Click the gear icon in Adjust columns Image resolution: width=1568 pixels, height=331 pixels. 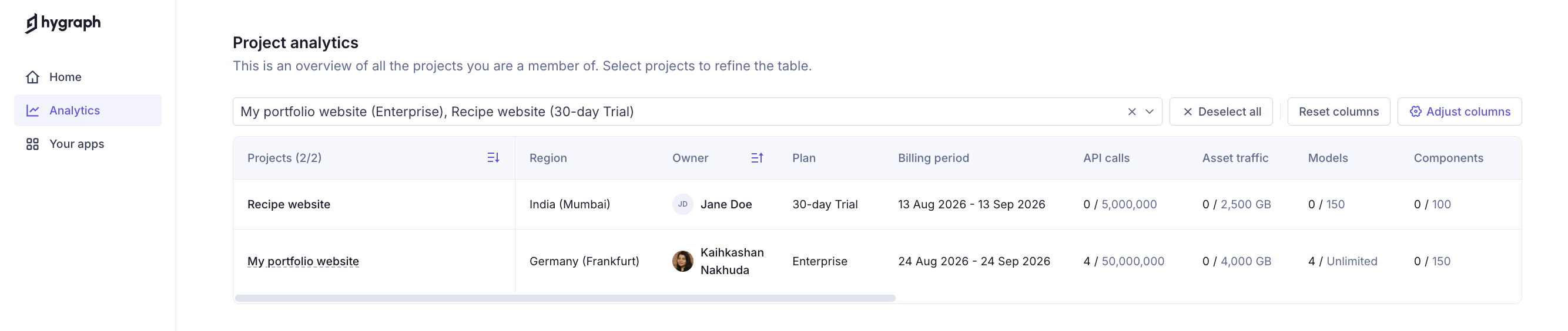[x=1415, y=112]
